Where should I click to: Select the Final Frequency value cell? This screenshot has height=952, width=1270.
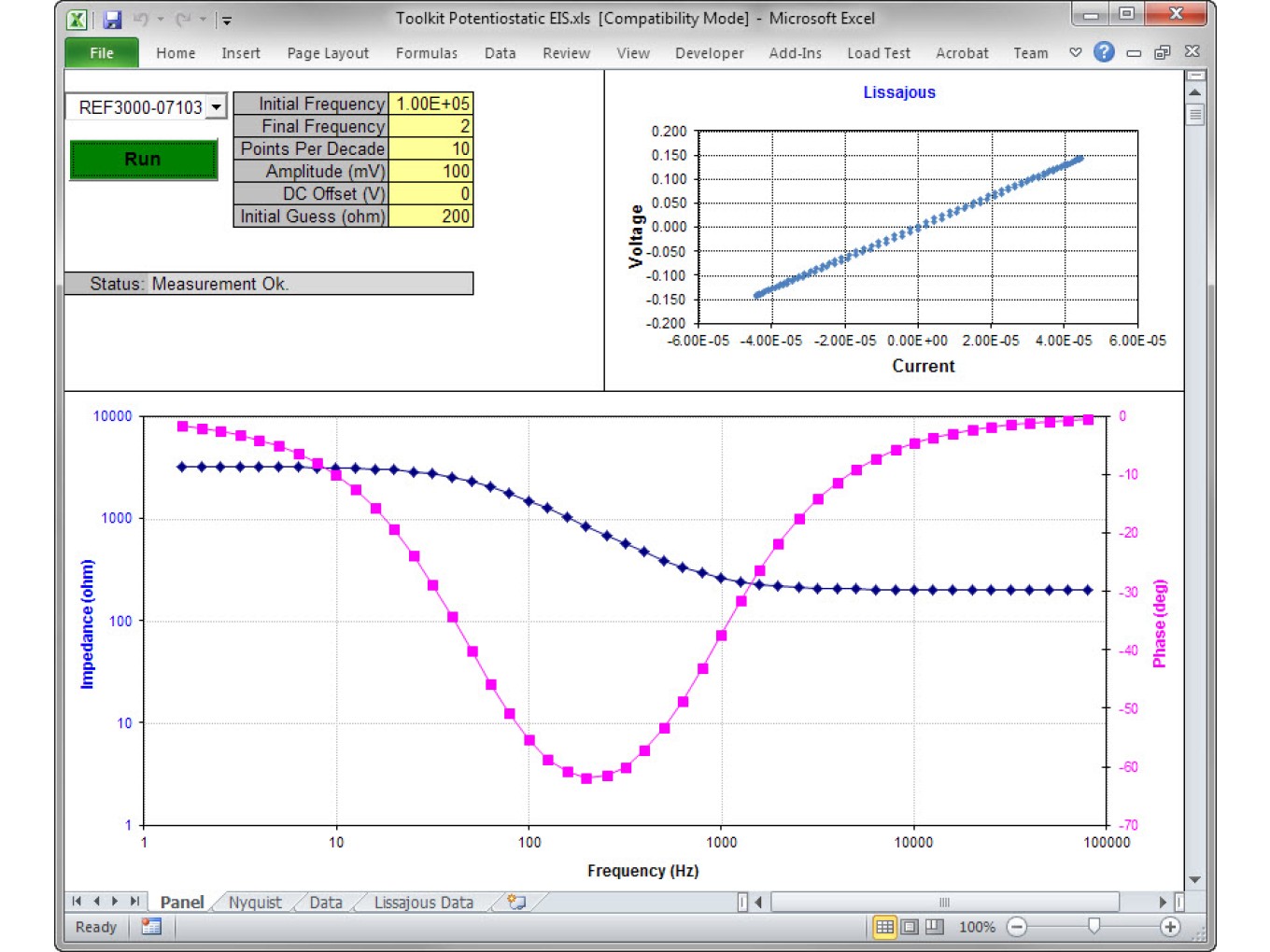click(430, 126)
